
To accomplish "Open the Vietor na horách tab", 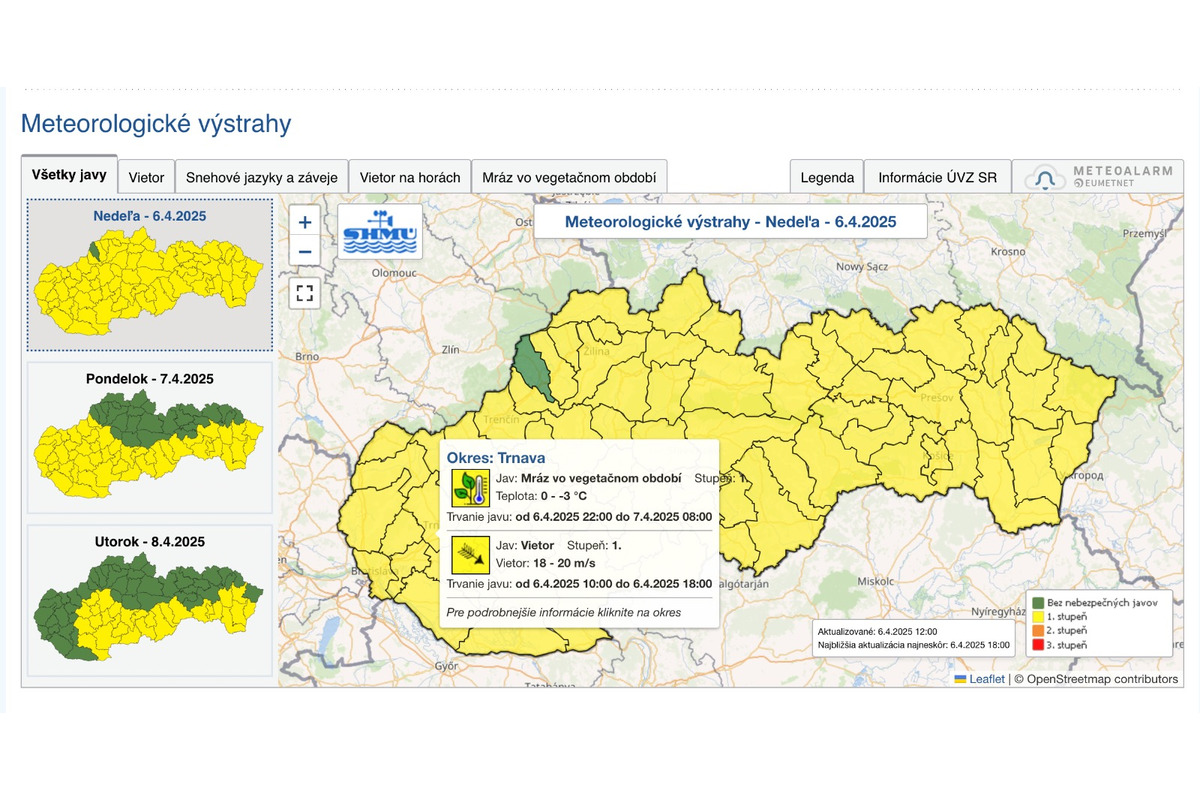I will point(410,177).
